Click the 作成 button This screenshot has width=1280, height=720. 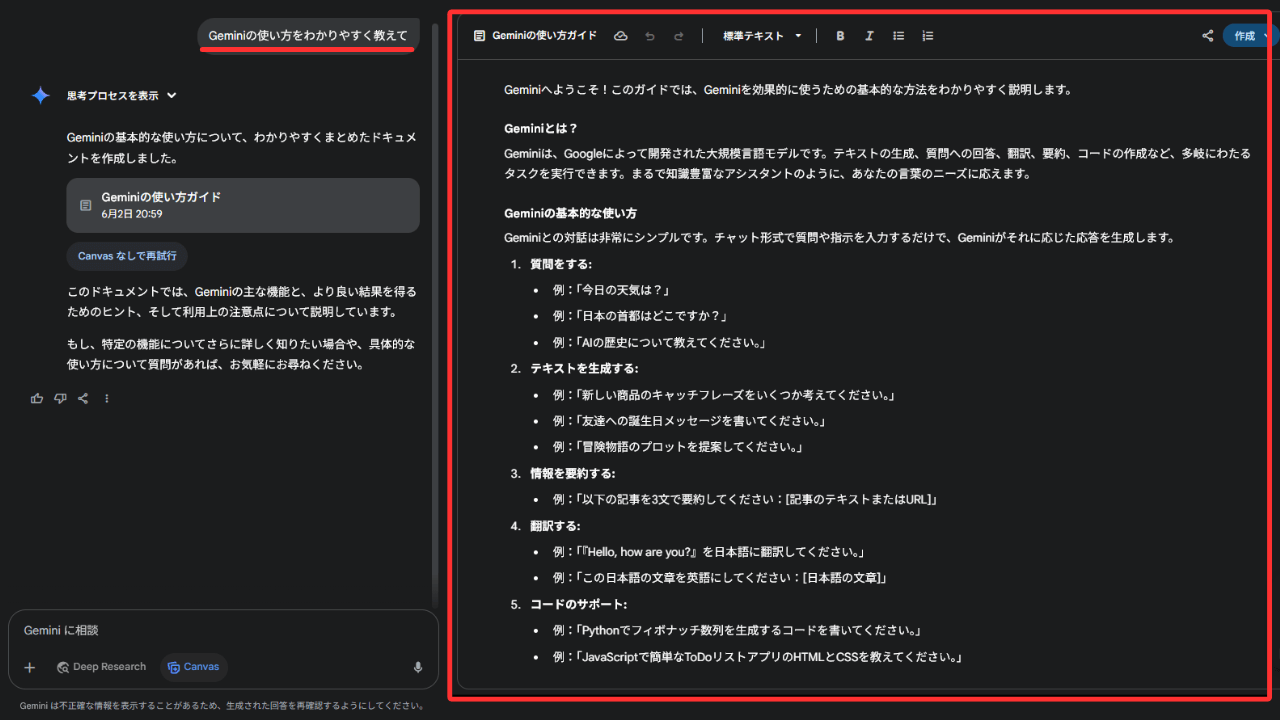click(1248, 36)
